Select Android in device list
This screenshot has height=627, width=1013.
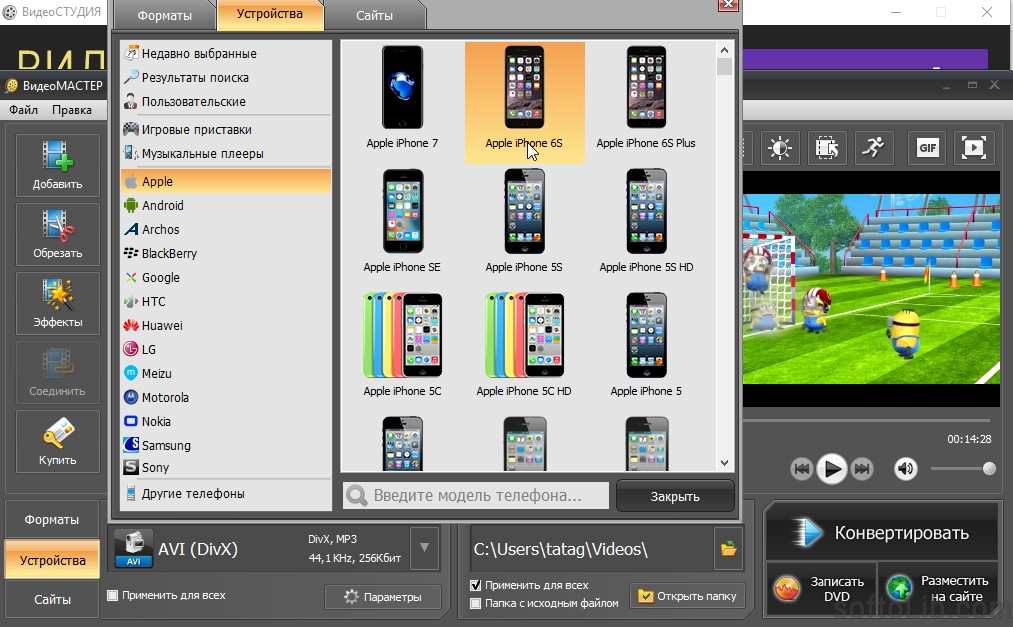tap(225, 205)
